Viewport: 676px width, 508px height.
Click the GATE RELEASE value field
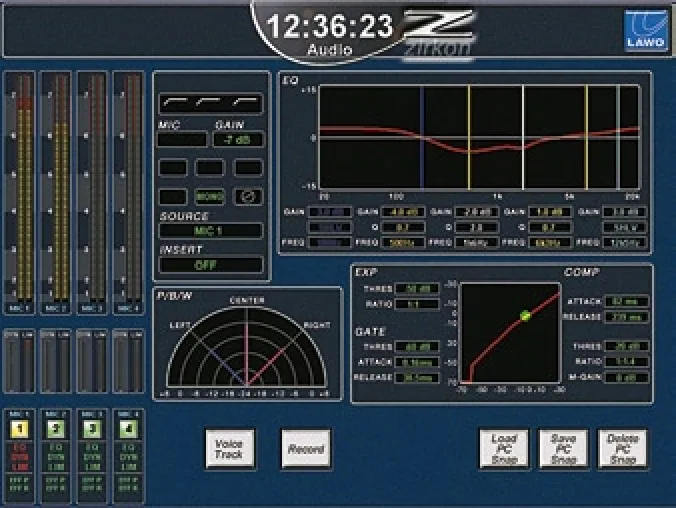point(417,378)
